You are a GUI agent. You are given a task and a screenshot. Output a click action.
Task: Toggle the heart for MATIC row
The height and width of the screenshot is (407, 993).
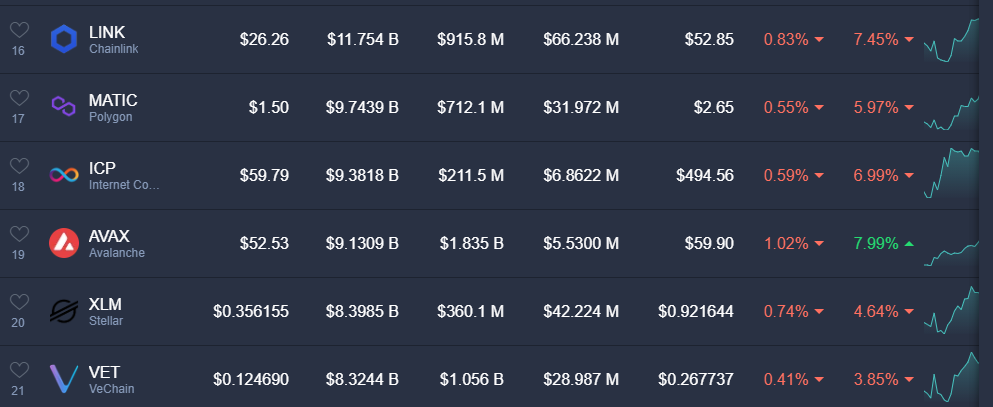point(20,98)
